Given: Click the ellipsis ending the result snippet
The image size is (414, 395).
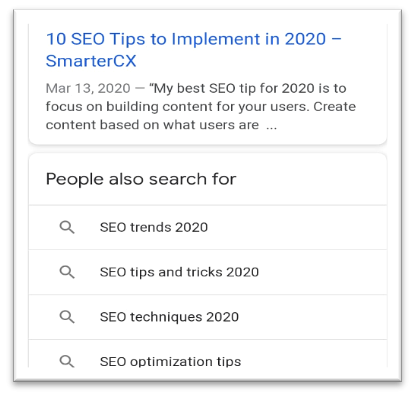Looking at the screenshot, I should tap(272, 126).
